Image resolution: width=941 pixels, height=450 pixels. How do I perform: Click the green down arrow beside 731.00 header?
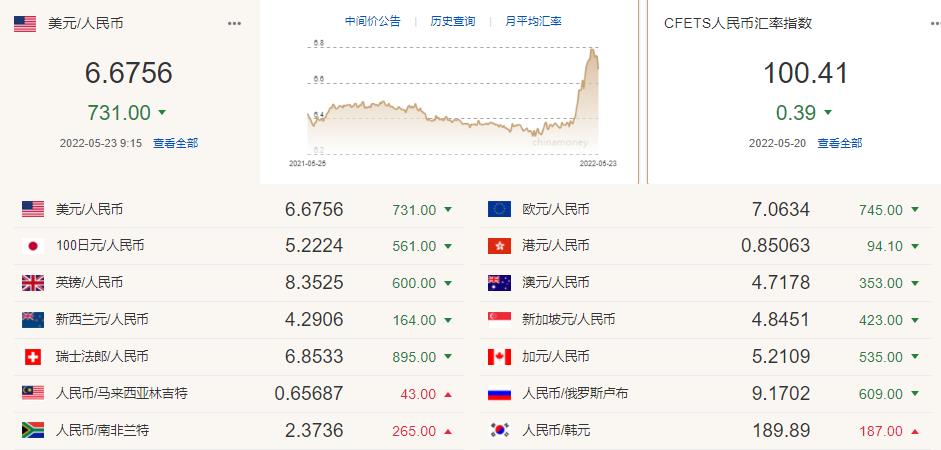[x=162, y=112]
